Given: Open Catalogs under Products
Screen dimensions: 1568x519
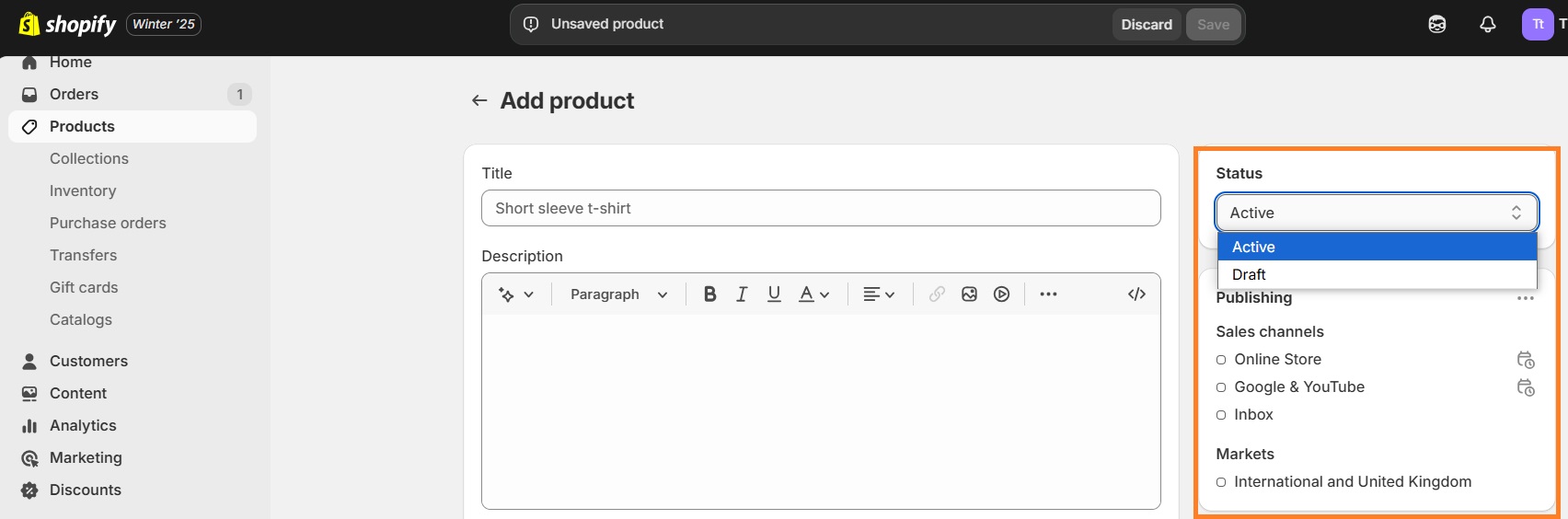Looking at the screenshot, I should [81, 319].
